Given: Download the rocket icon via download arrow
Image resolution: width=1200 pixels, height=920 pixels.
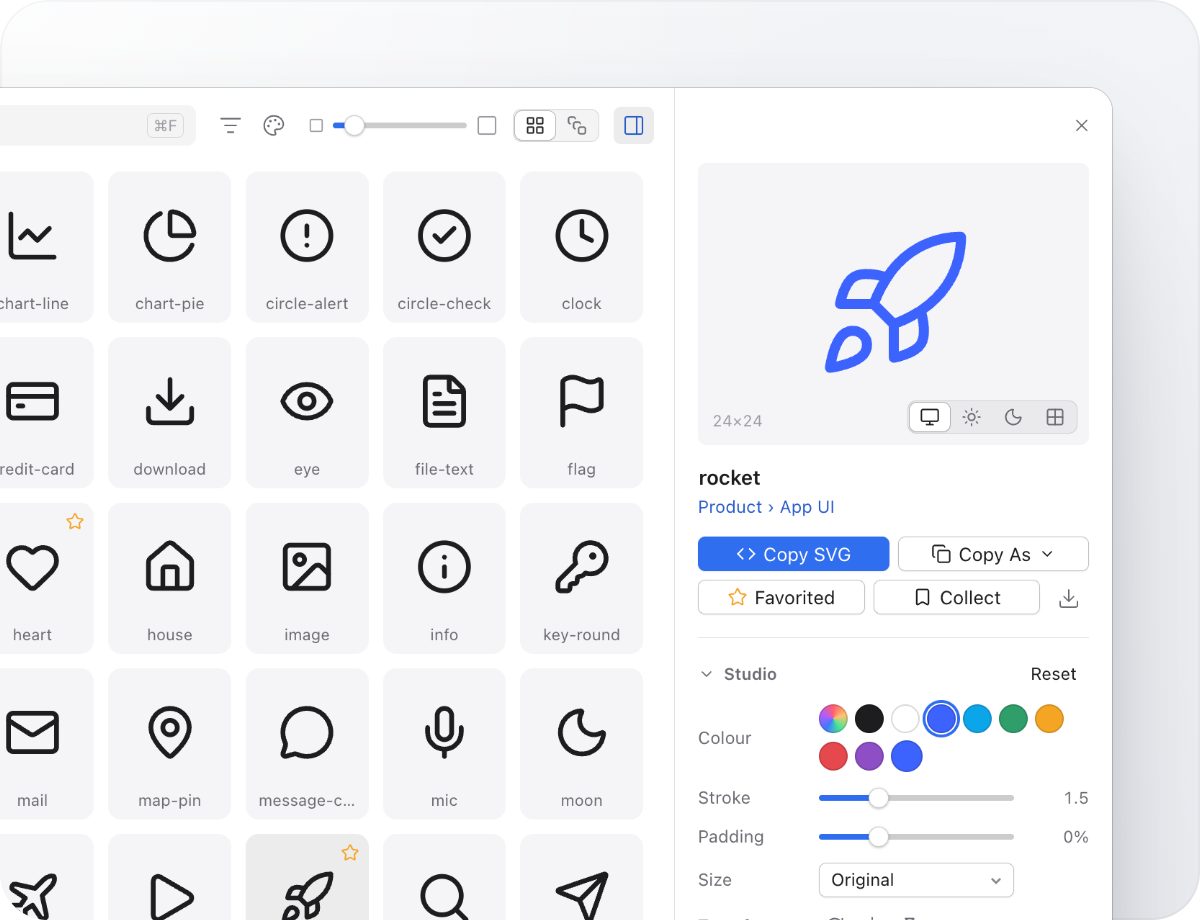Looking at the screenshot, I should [1068, 598].
